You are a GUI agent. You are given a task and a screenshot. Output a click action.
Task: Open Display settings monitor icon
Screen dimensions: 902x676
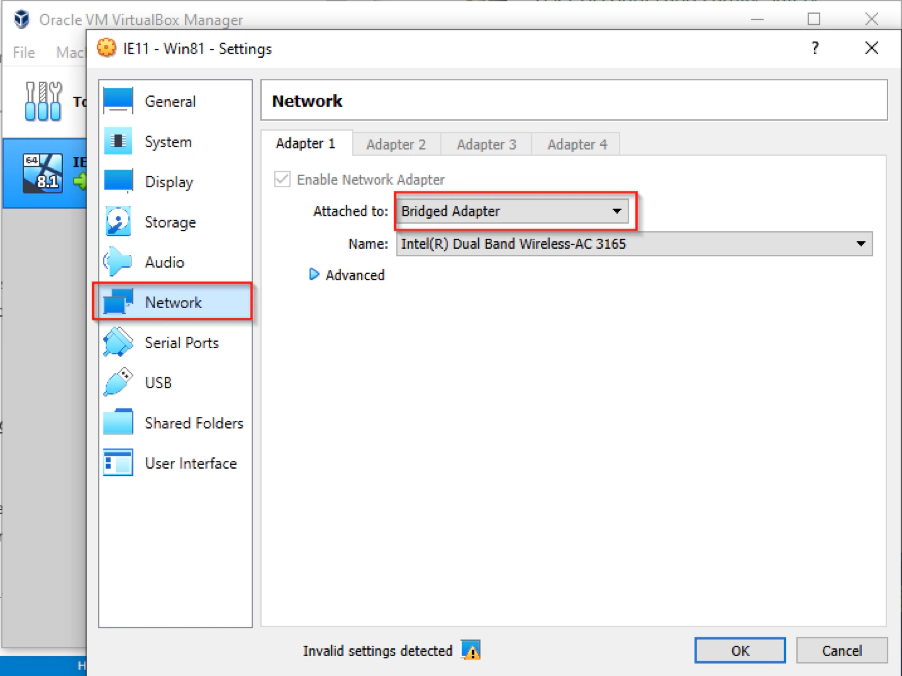coord(118,182)
